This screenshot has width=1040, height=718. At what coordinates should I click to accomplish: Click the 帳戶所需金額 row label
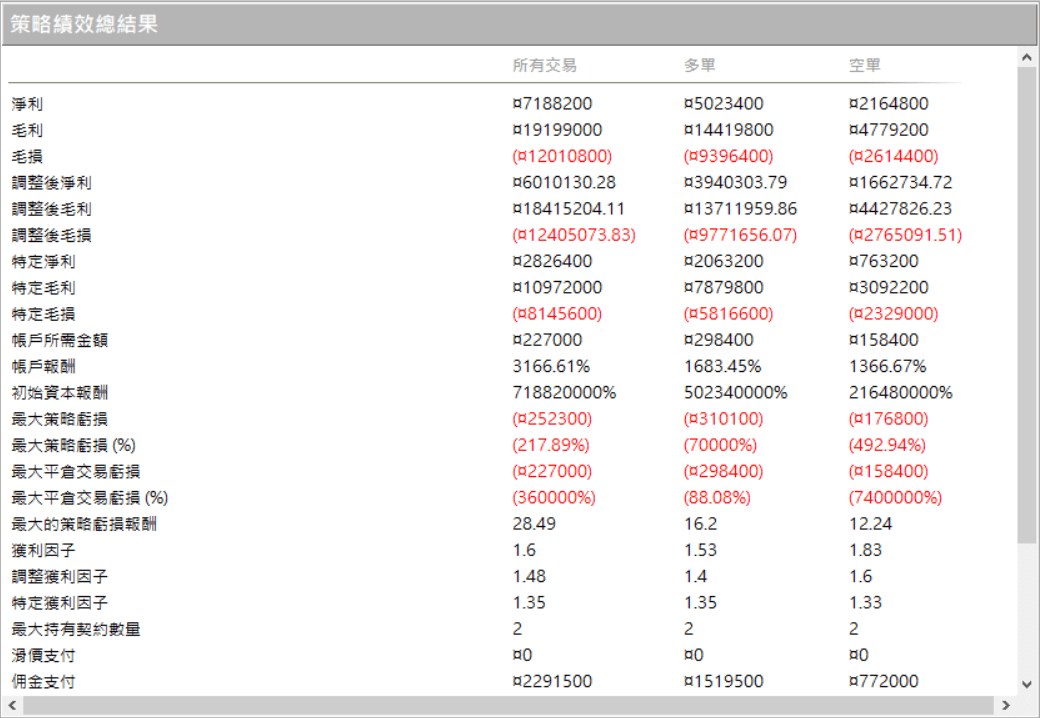pos(60,341)
